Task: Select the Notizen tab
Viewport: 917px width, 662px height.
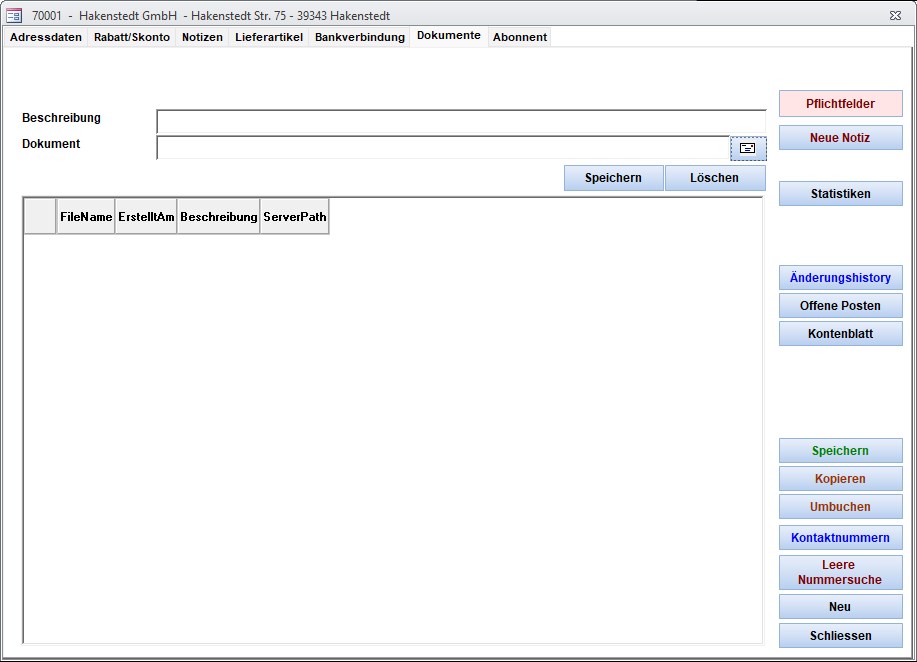Action: pyautogui.click(x=202, y=37)
